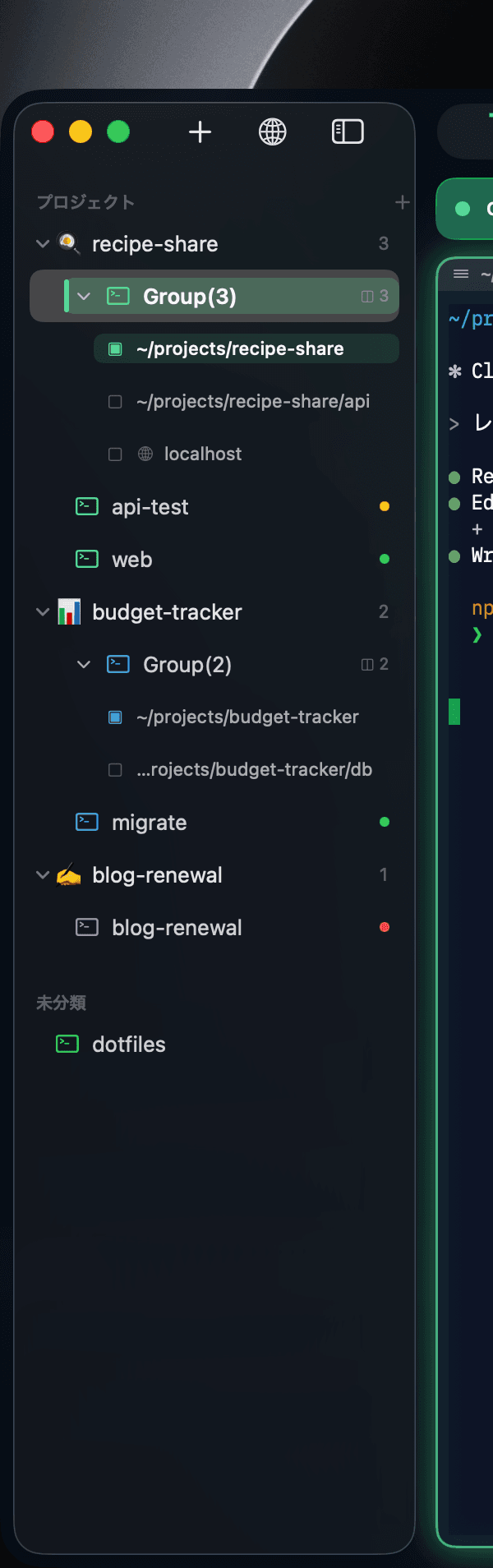Click the green status dot on migrate
Viewport: 493px width, 1568px height.
[x=385, y=822]
